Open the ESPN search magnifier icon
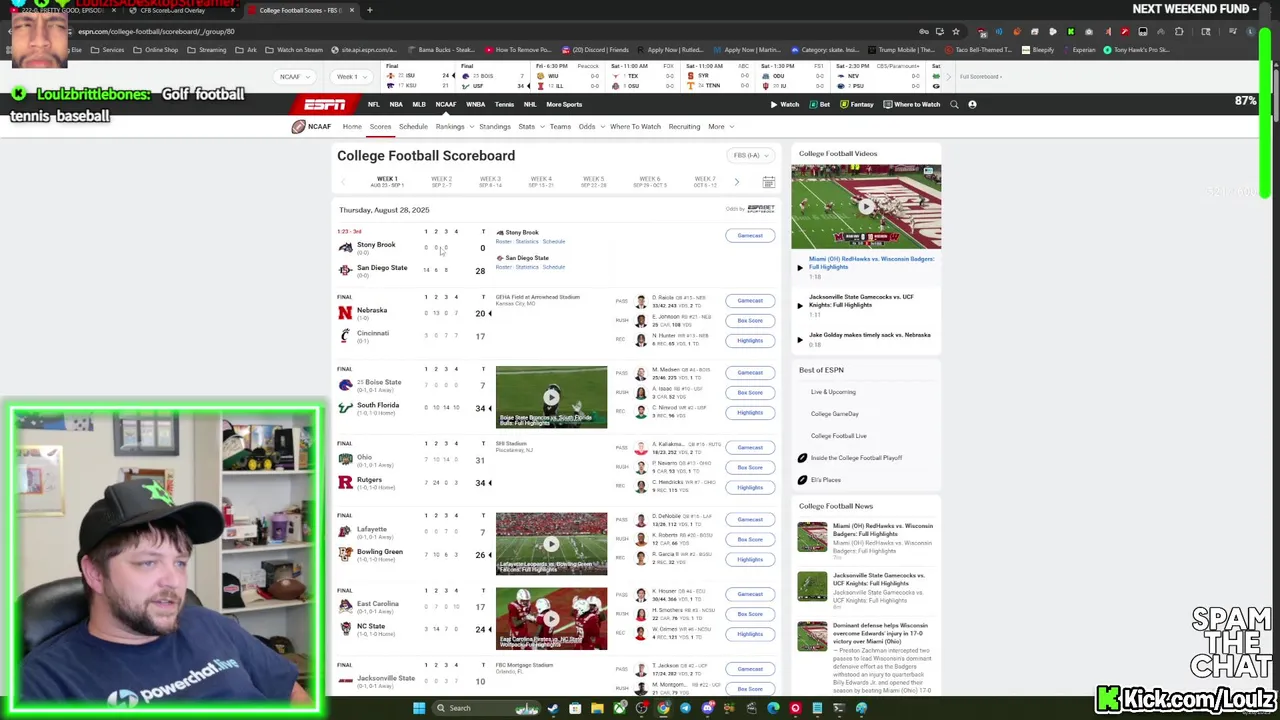1280x720 pixels. point(954,104)
